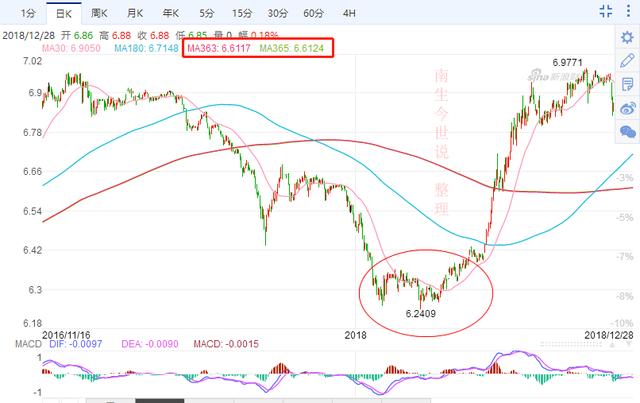Viewport: 640px width, 403px height.
Task: Switch to the 4H chart tab
Action: [348, 13]
